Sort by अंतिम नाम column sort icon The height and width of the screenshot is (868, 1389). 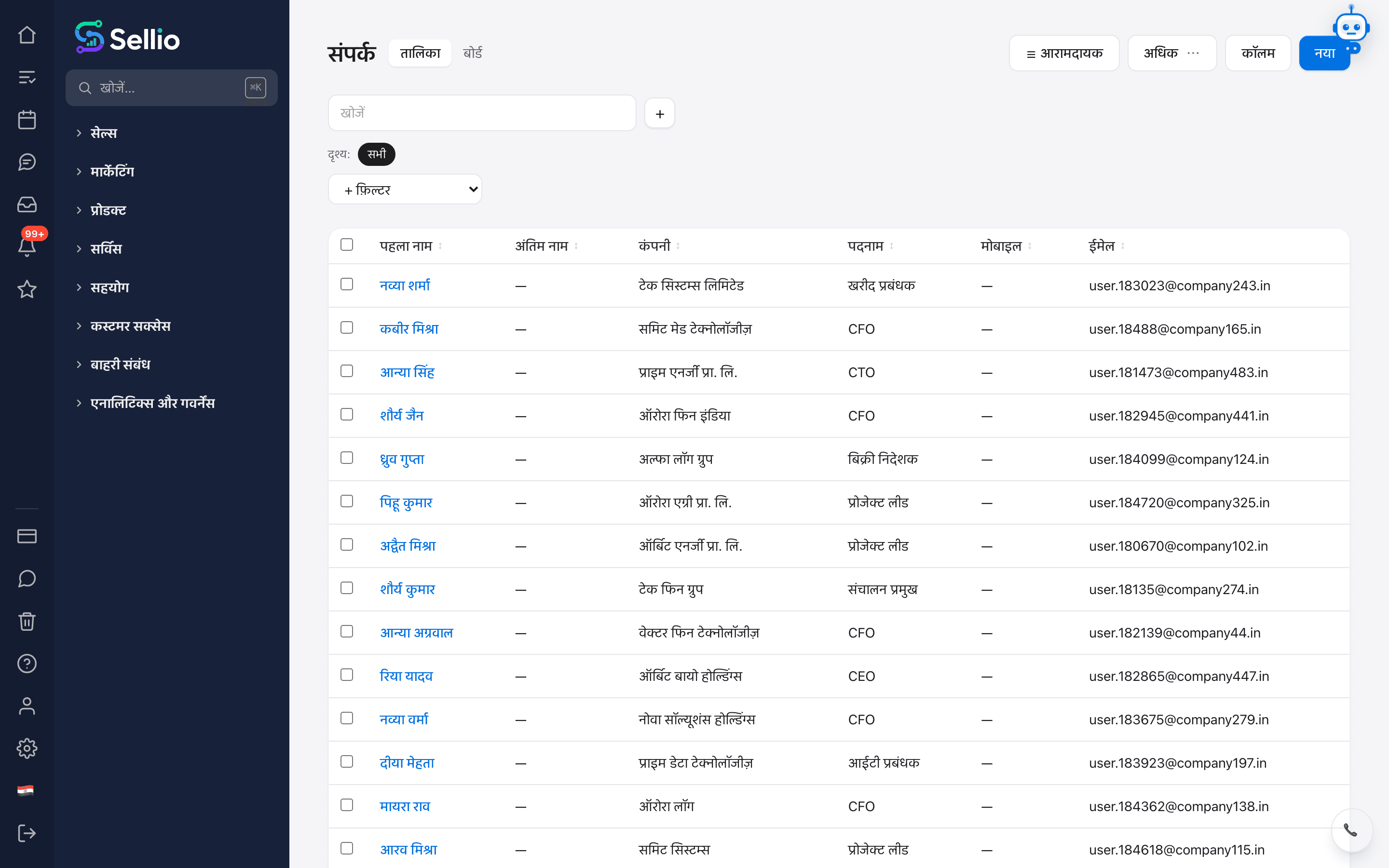[x=576, y=246]
